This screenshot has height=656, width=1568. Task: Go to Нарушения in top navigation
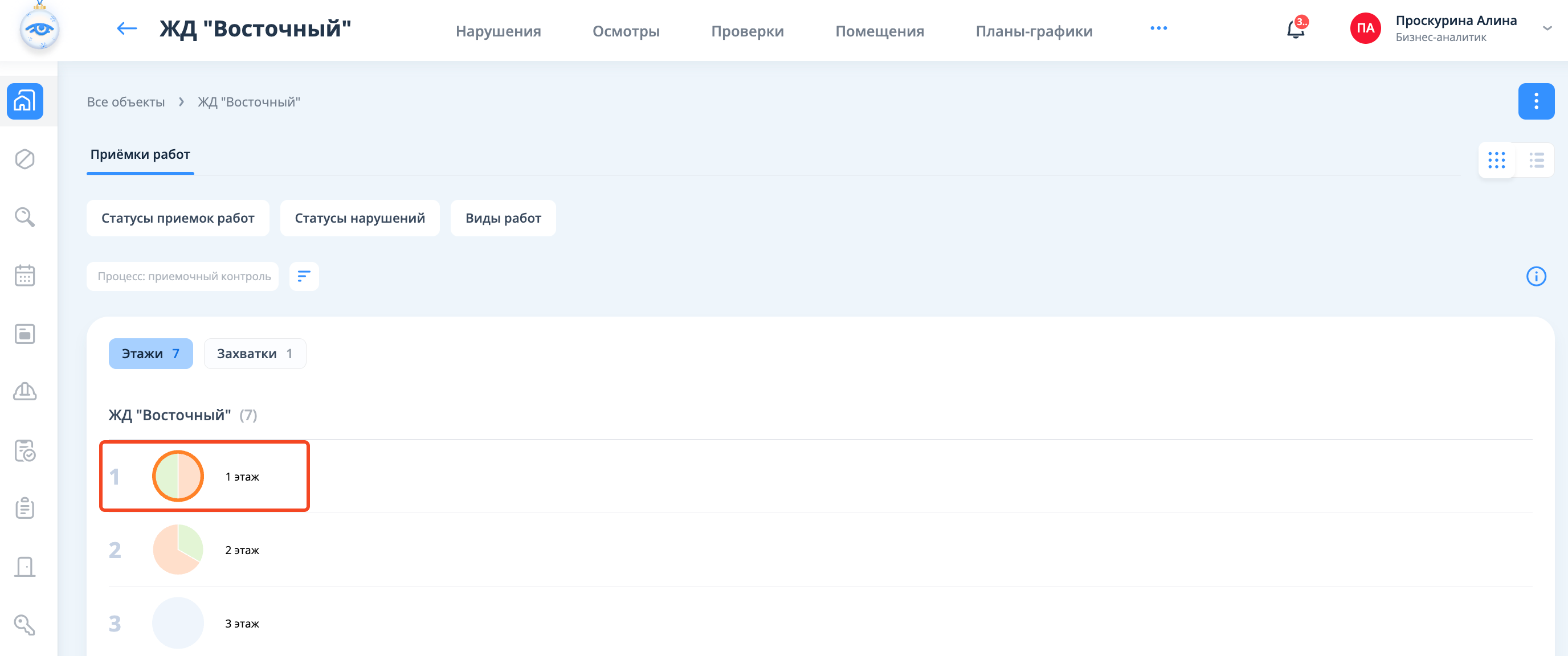pyautogui.click(x=498, y=31)
